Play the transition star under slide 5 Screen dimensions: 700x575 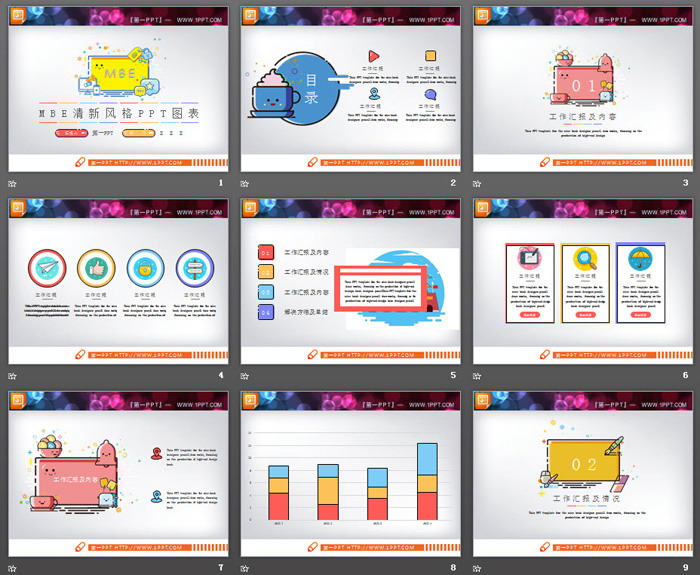[245, 376]
